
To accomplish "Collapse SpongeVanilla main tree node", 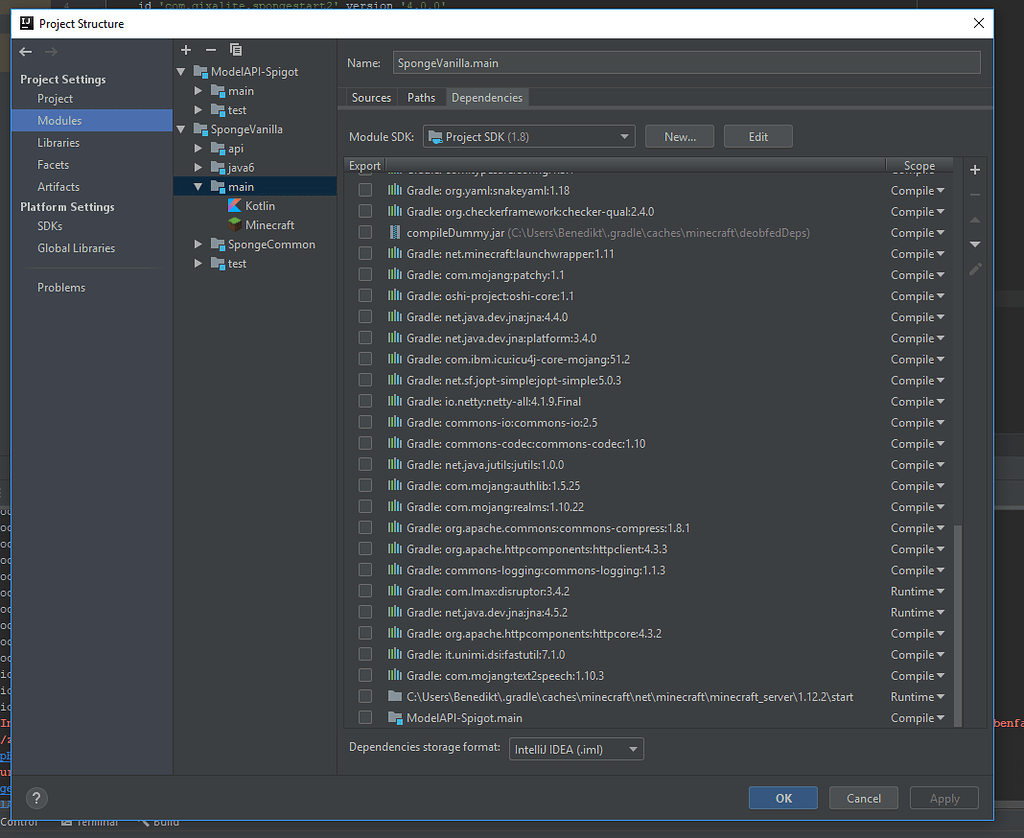I will (x=198, y=187).
